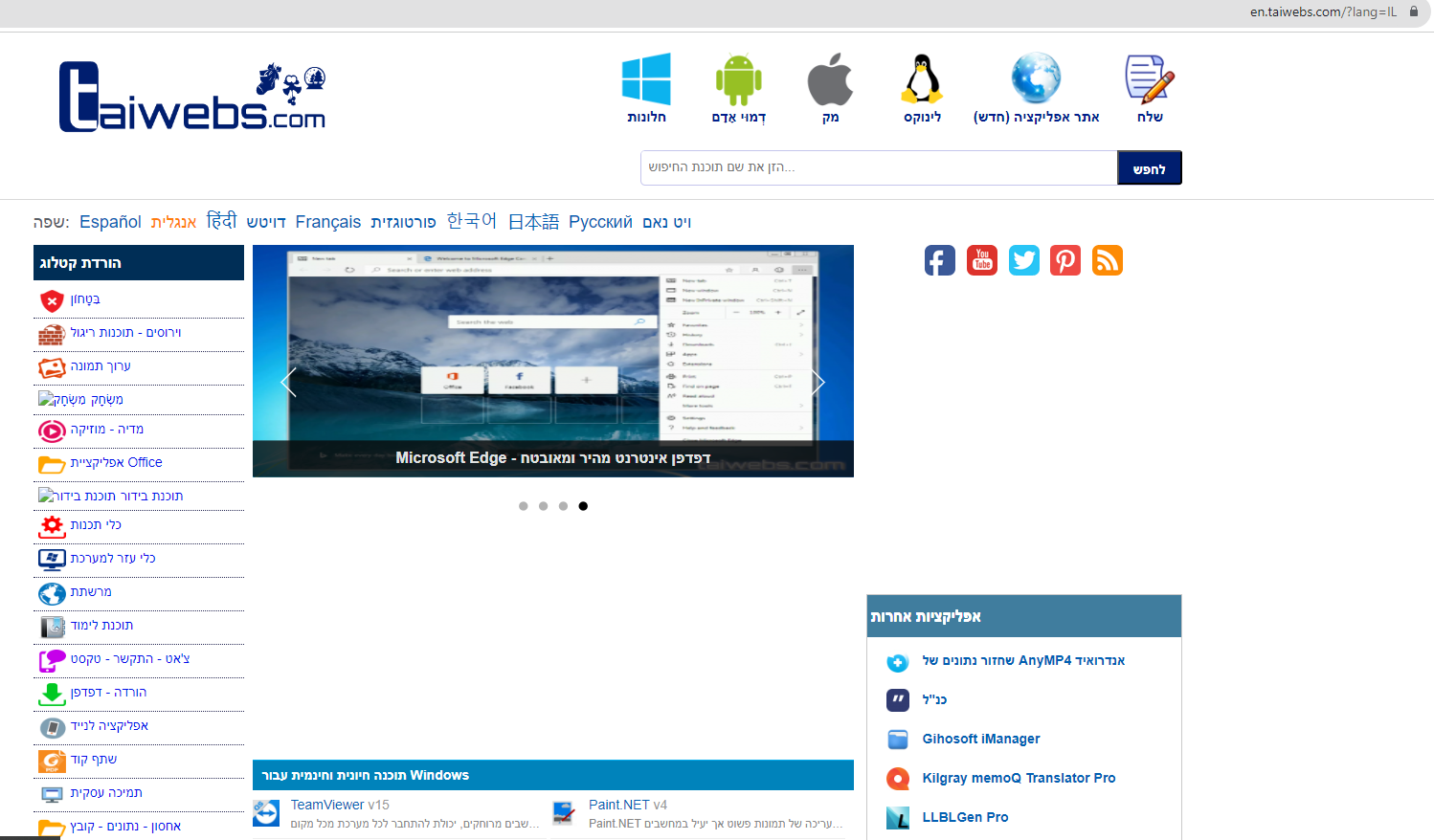The image size is (1434, 840).
Task: Click the blue search submit button
Action: (1149, 167)
